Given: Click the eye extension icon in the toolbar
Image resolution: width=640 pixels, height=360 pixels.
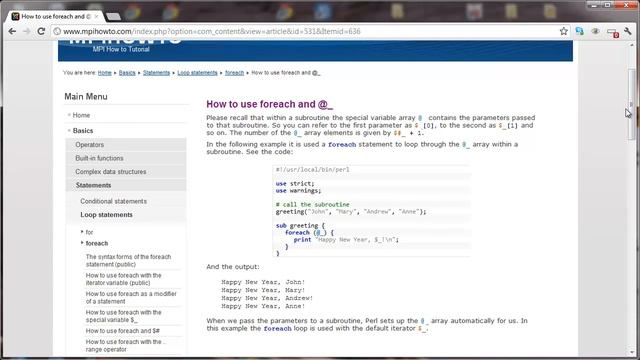Looking at the screenshot, I should click(596, 31).
